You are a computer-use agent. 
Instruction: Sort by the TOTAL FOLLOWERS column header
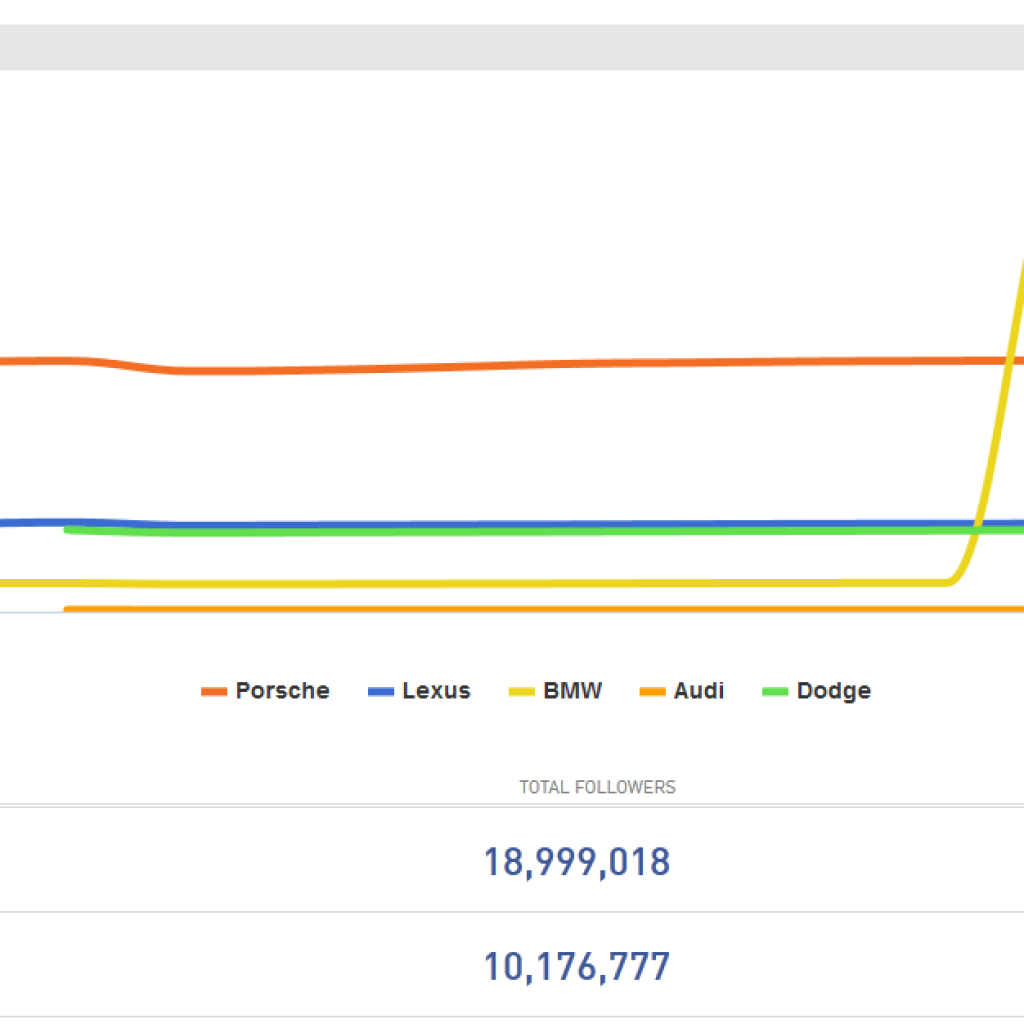click(597, 788)
